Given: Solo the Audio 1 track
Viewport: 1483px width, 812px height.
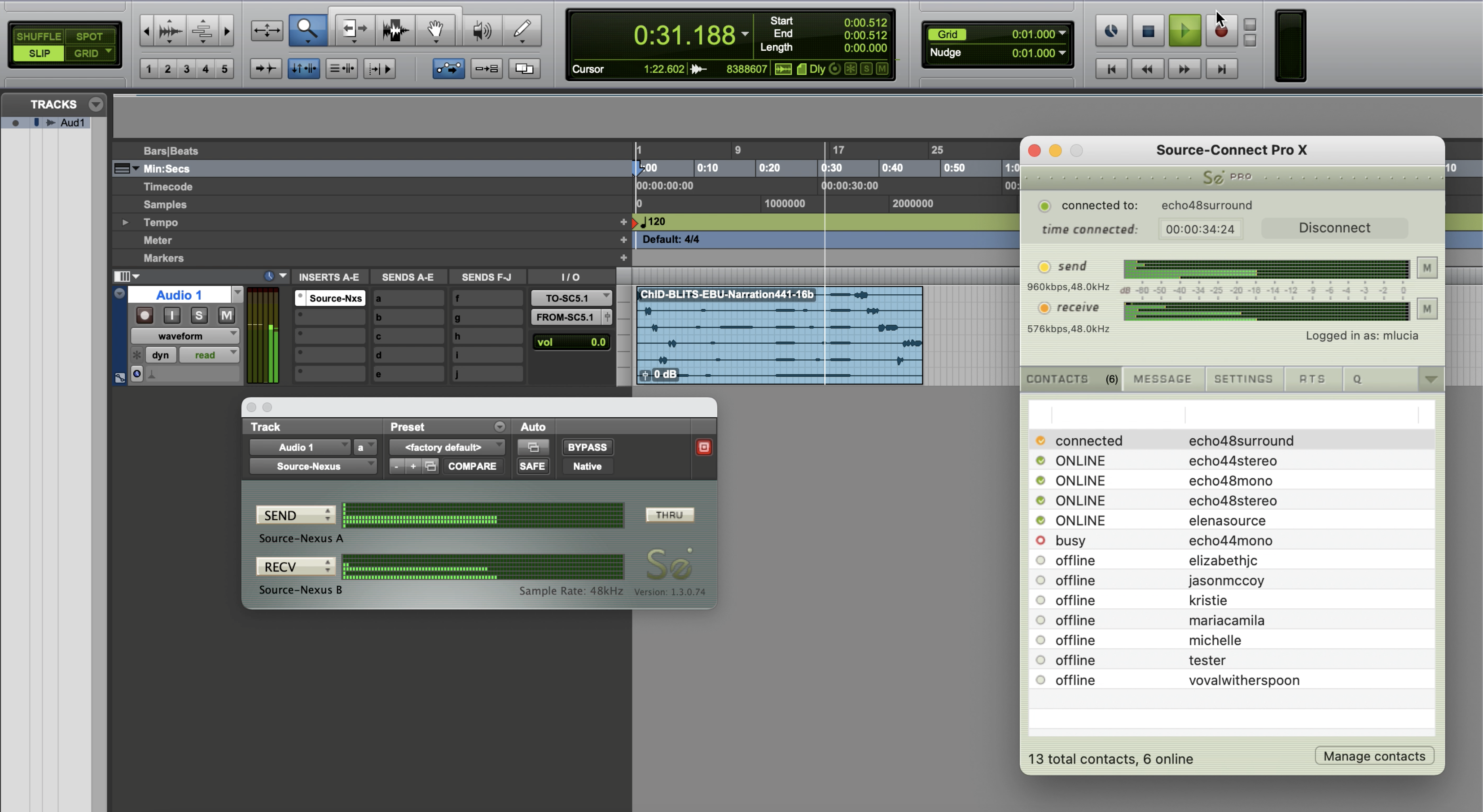Looking at the screenshot, I should click(x=198, y=315).
